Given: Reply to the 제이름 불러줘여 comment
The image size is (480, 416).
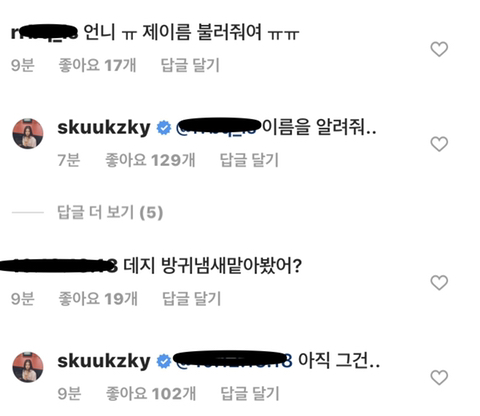Looking at the screenshot, I should 190,65.
